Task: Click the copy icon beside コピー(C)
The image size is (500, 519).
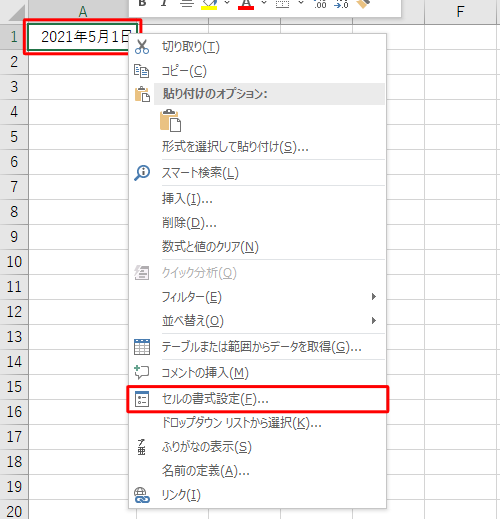Action: coord(141,71)
